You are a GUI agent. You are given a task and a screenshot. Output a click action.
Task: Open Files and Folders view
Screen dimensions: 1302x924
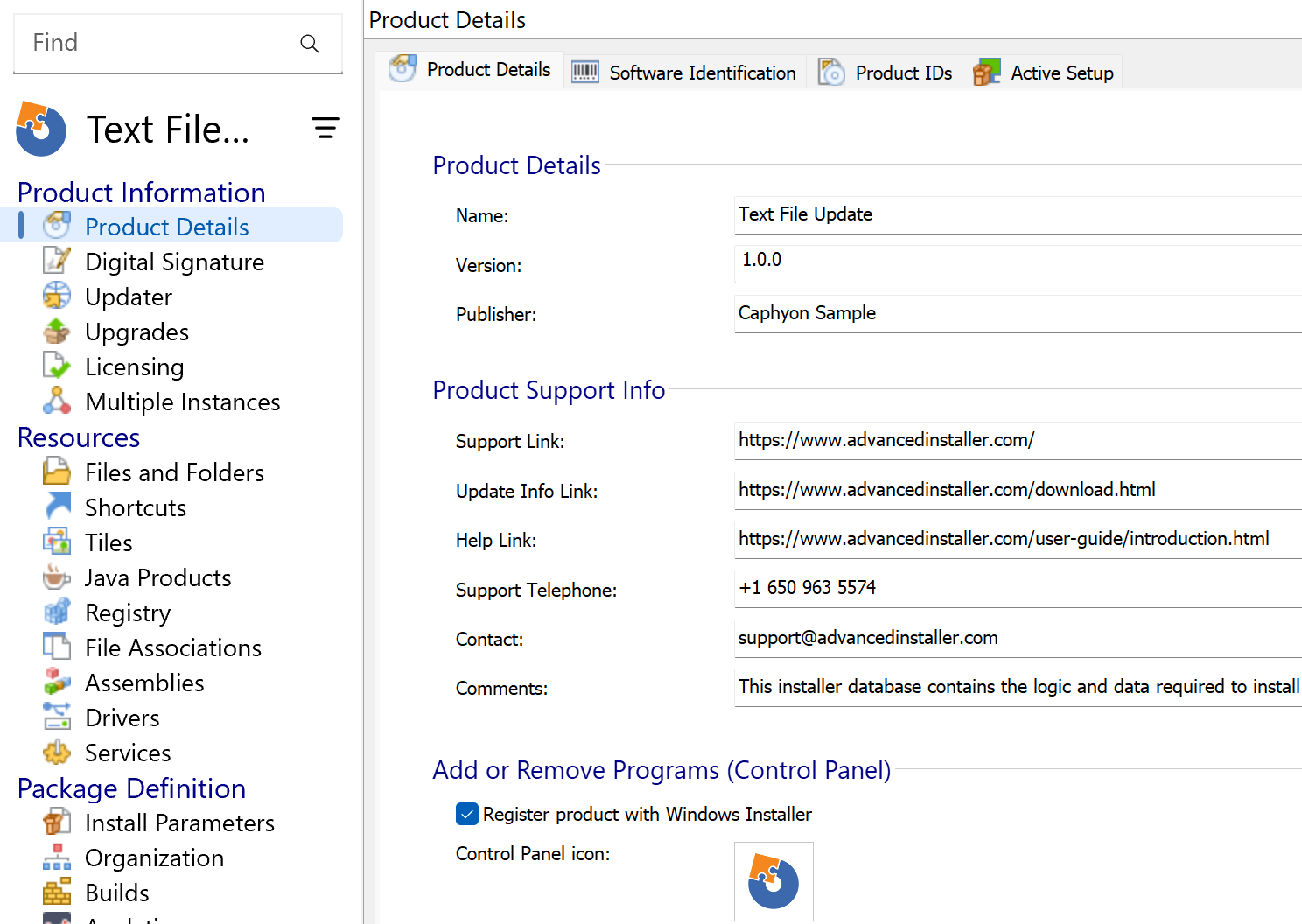[x=174, y=472]
